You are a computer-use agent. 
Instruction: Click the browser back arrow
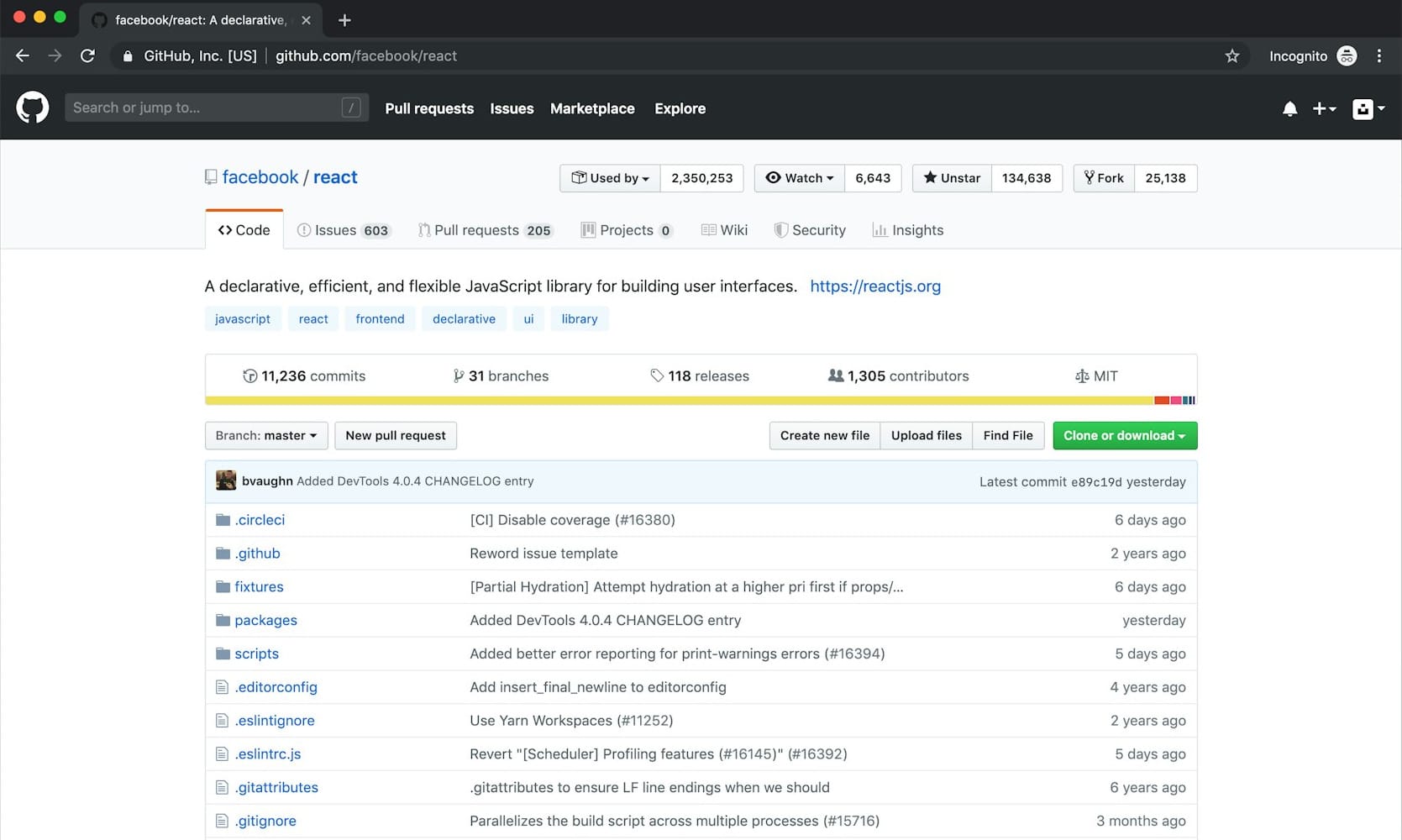23,55
